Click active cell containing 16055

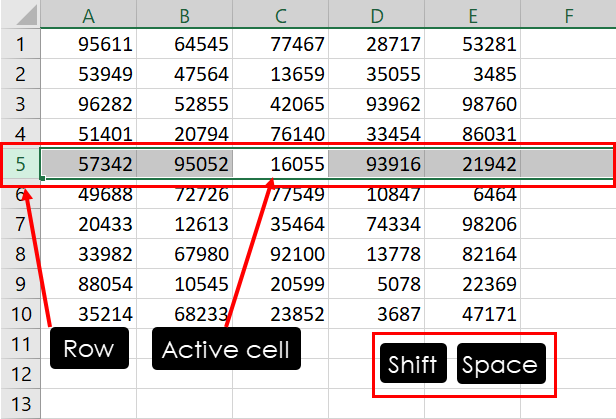click(280, 164)
